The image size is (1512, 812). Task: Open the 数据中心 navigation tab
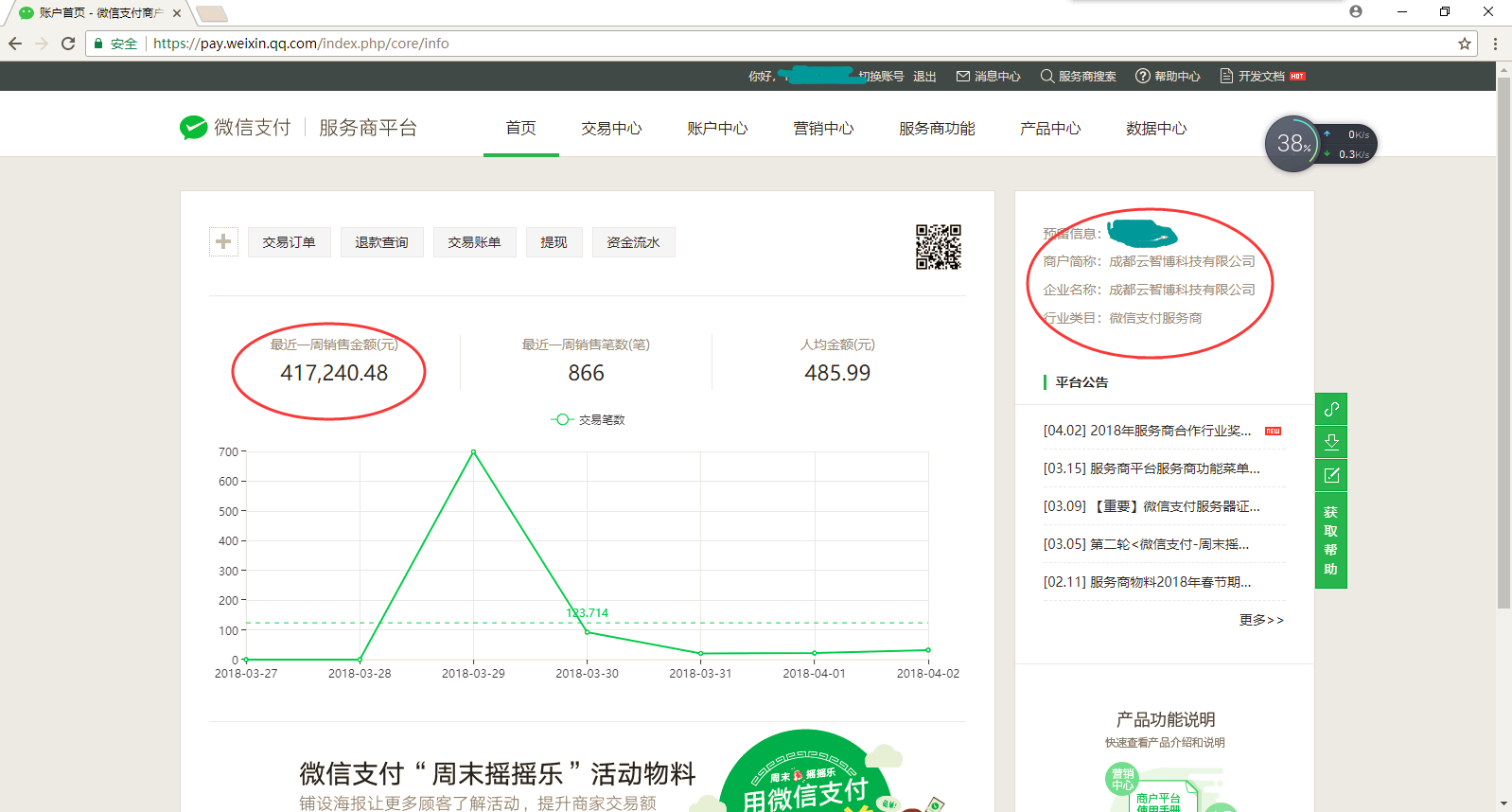pyautogui.click(x=1156, y=128)
